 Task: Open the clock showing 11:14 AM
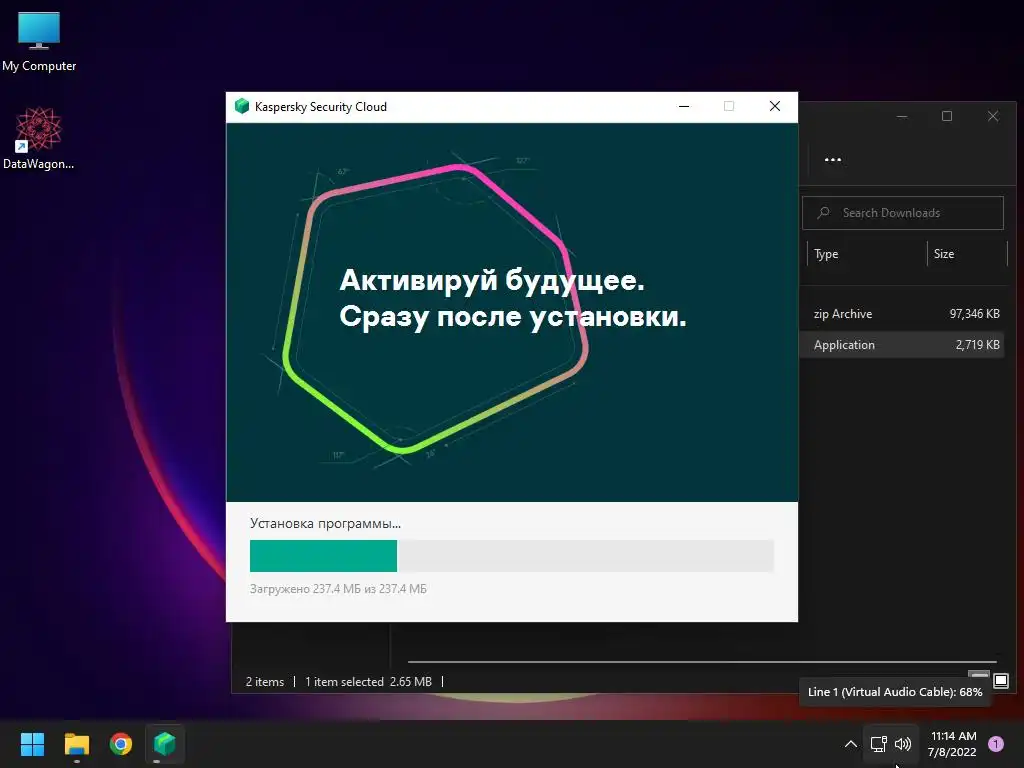coord(952,744)
